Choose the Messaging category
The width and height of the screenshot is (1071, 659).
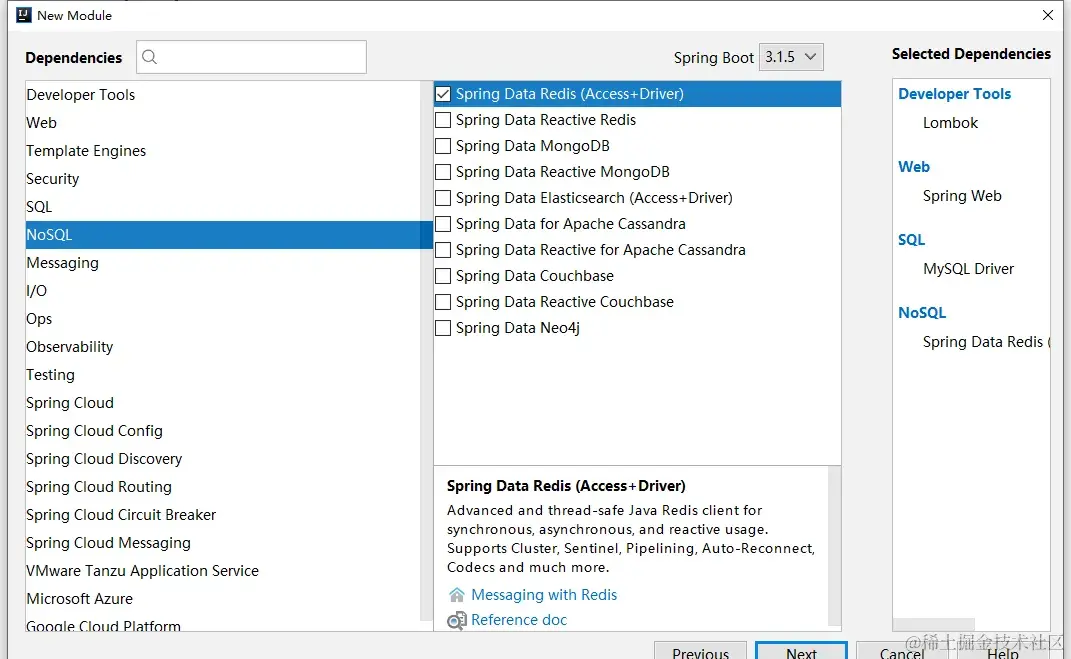pos(63,263)
